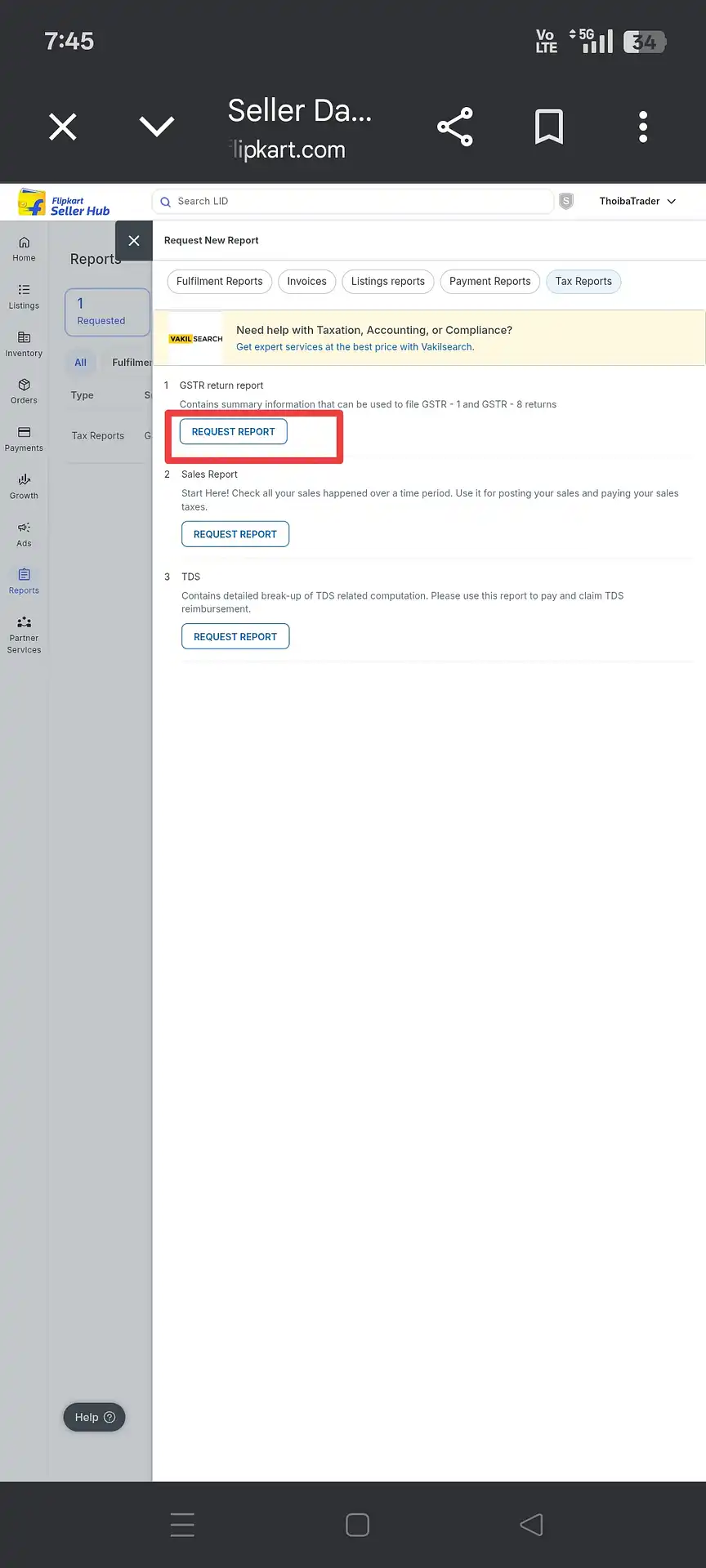Select the Listings reports tab
Image resolution: width=706 pixels, height=1568 pixels.
click(x=388, y=281)
